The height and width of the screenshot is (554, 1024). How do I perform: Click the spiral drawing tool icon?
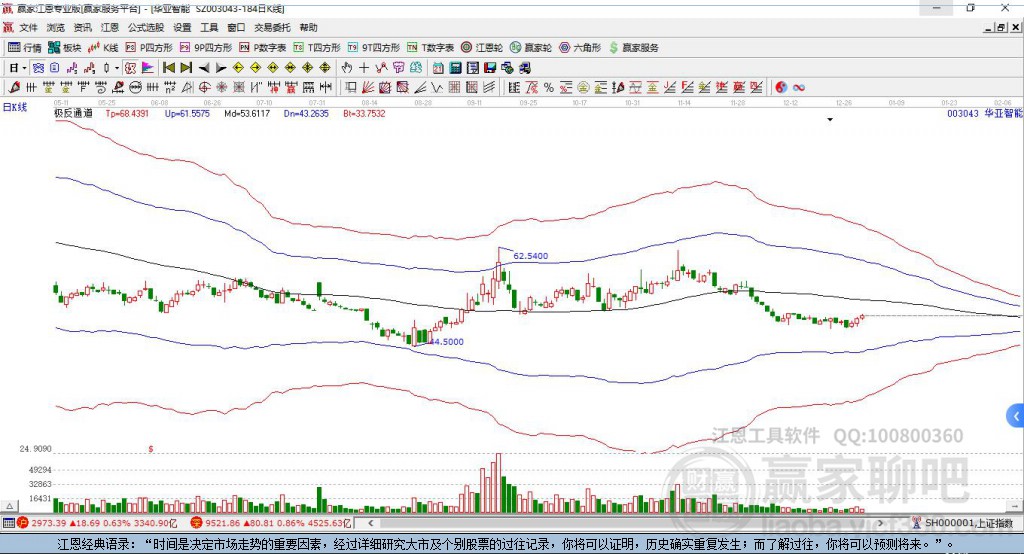101,87
